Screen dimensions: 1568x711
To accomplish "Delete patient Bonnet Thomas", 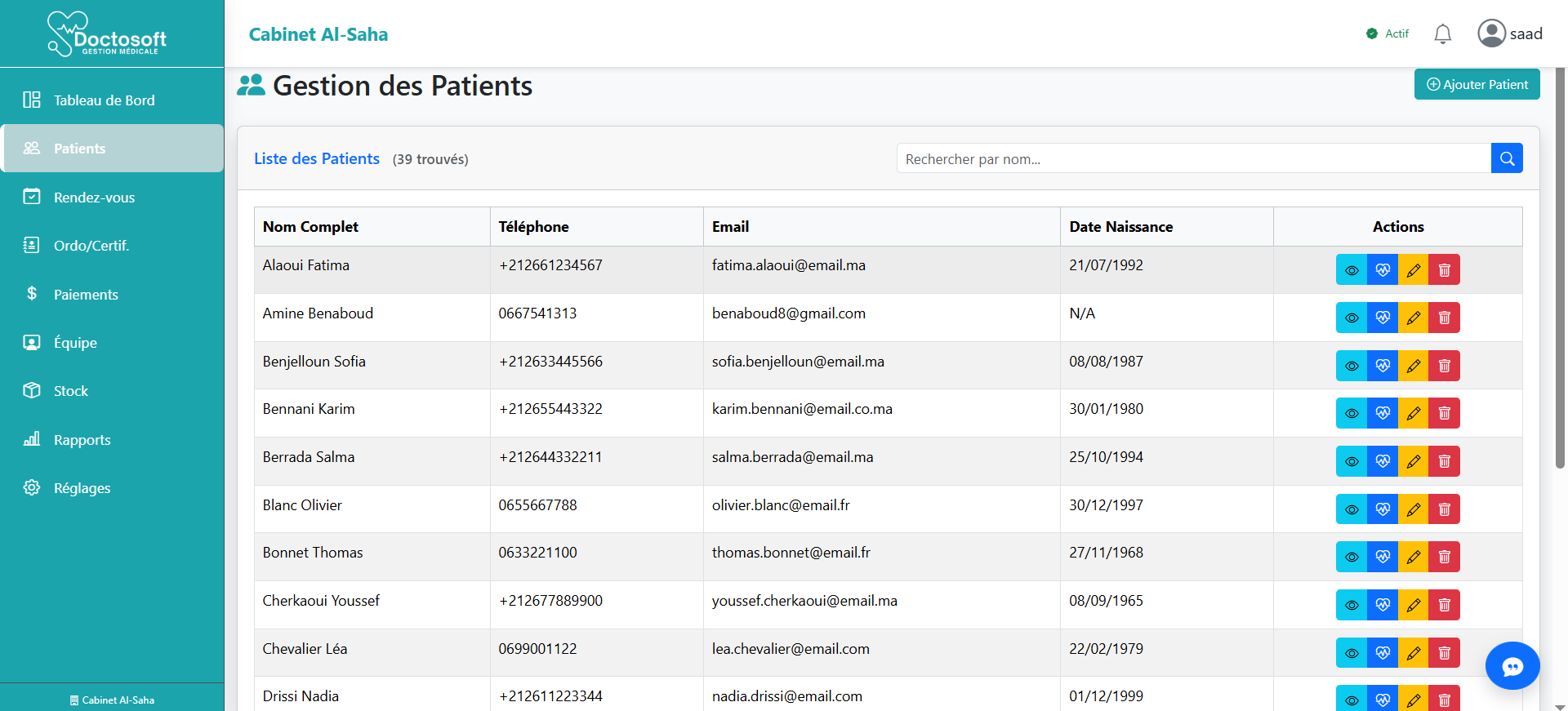I will point(1444,557).
